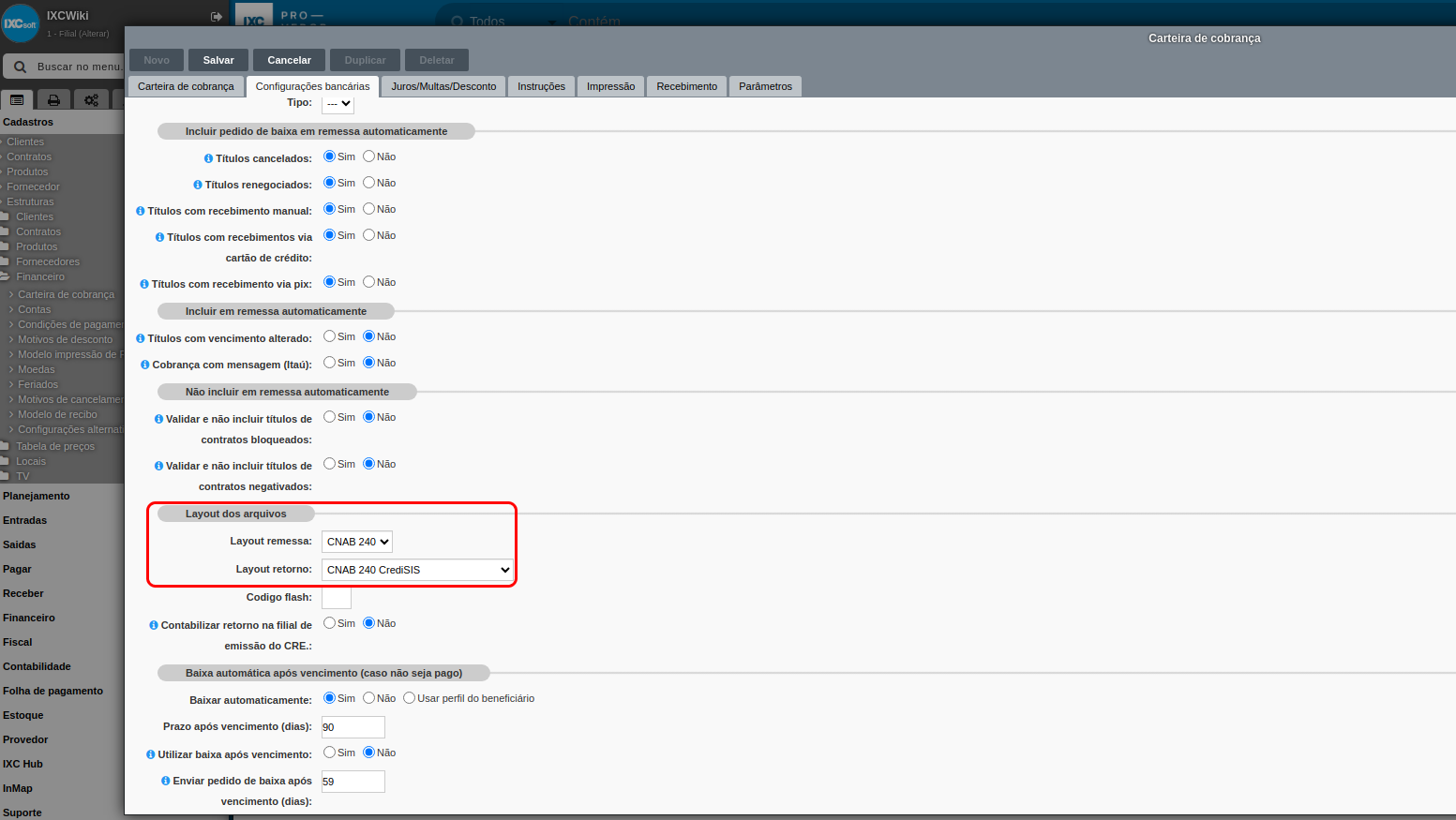The image size is (1456, 820).
Task: Expand Motivos de desconto in sidebar
Action: click(65, 339)
